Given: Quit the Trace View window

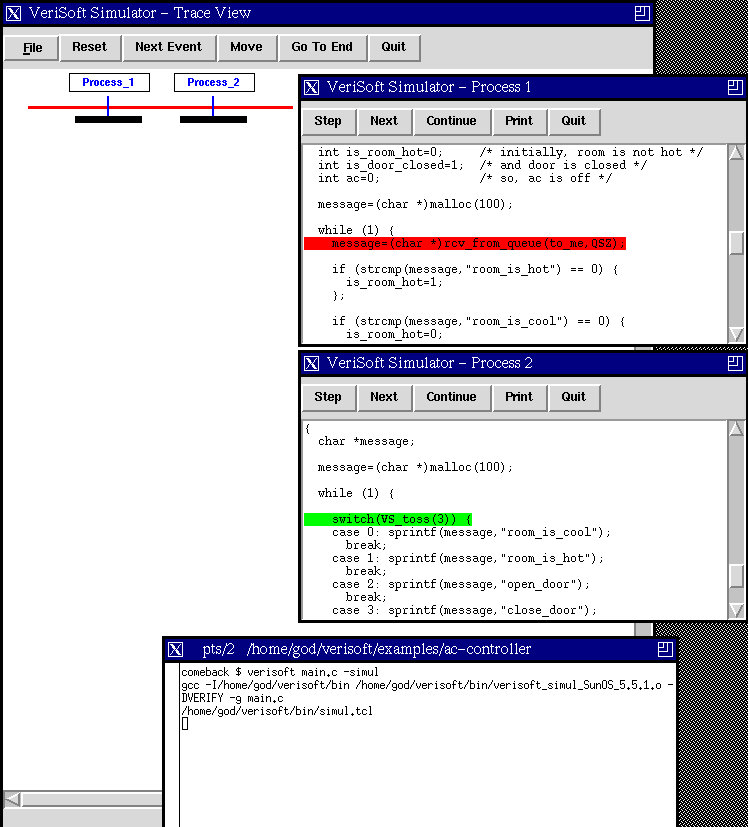Looking at the screenshot, I should tap(394, 47).
